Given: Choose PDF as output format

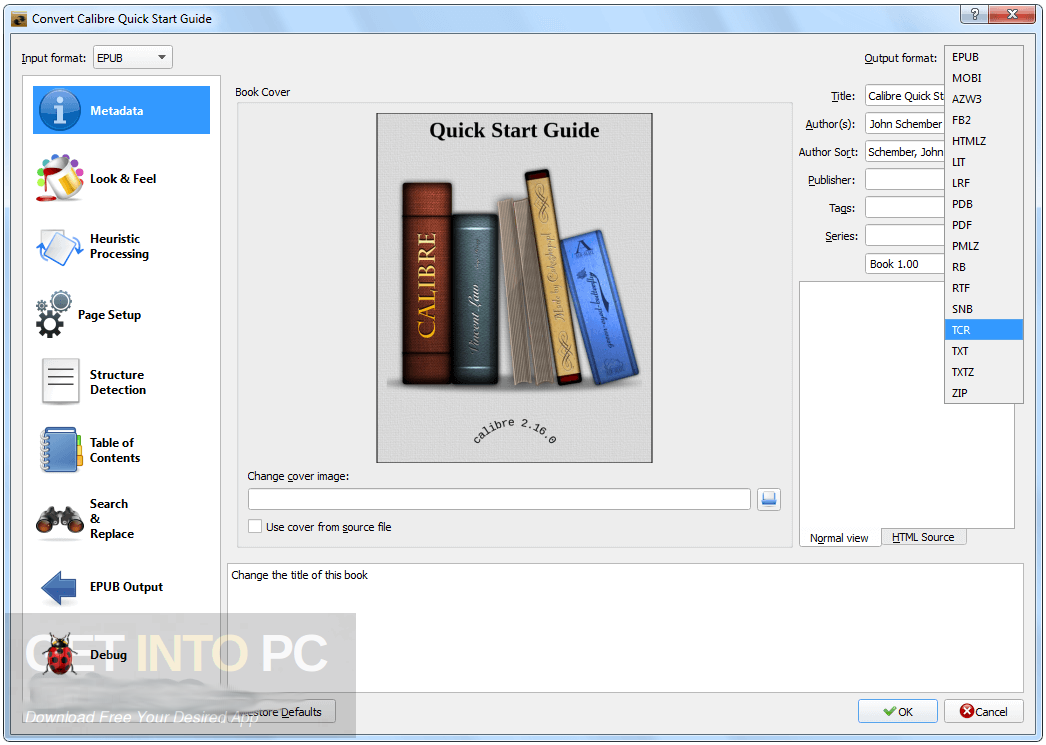Looking at the screenshot, I should (983, 225).
